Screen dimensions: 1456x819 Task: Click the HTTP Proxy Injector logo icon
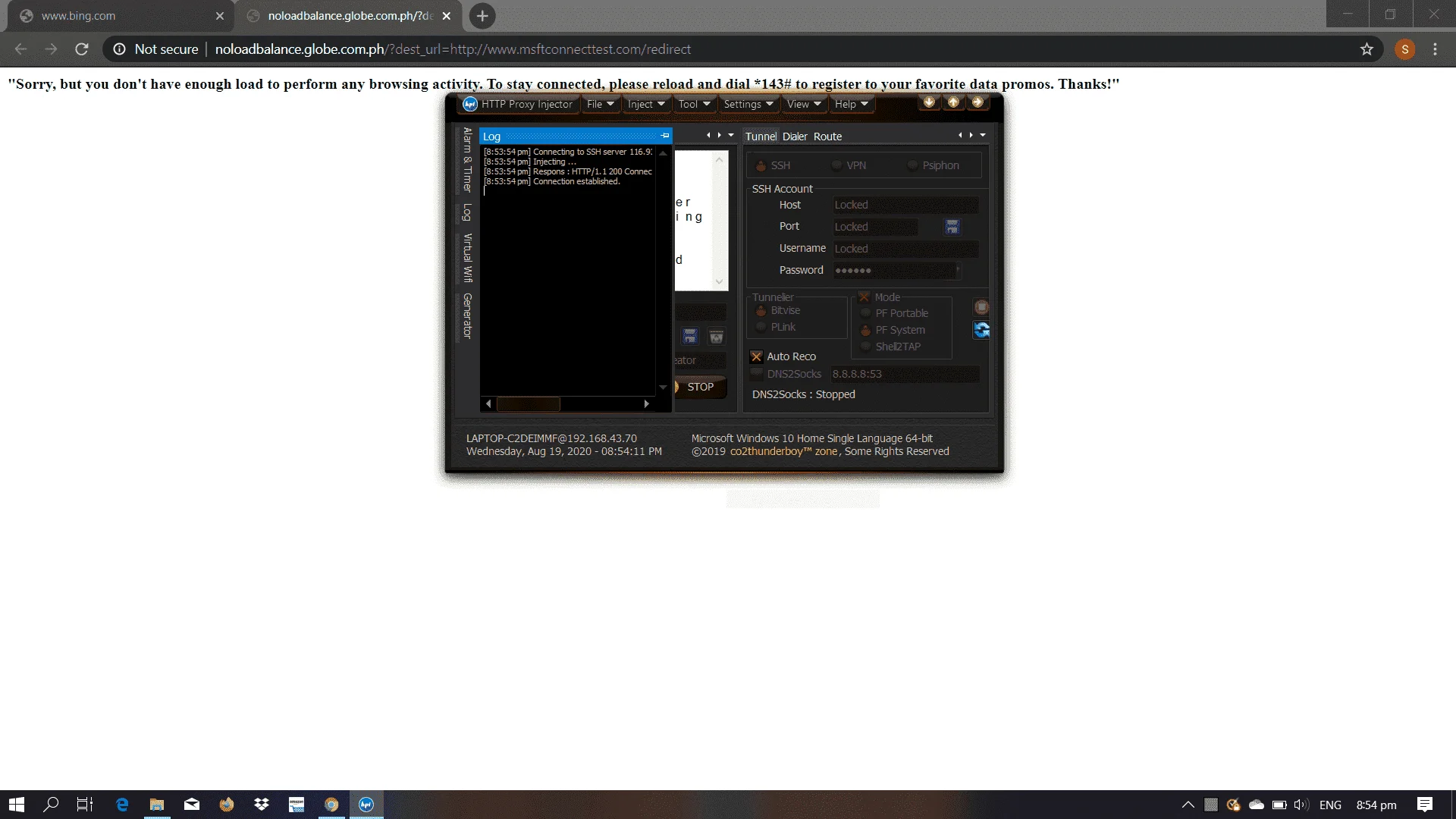point(470,104)
